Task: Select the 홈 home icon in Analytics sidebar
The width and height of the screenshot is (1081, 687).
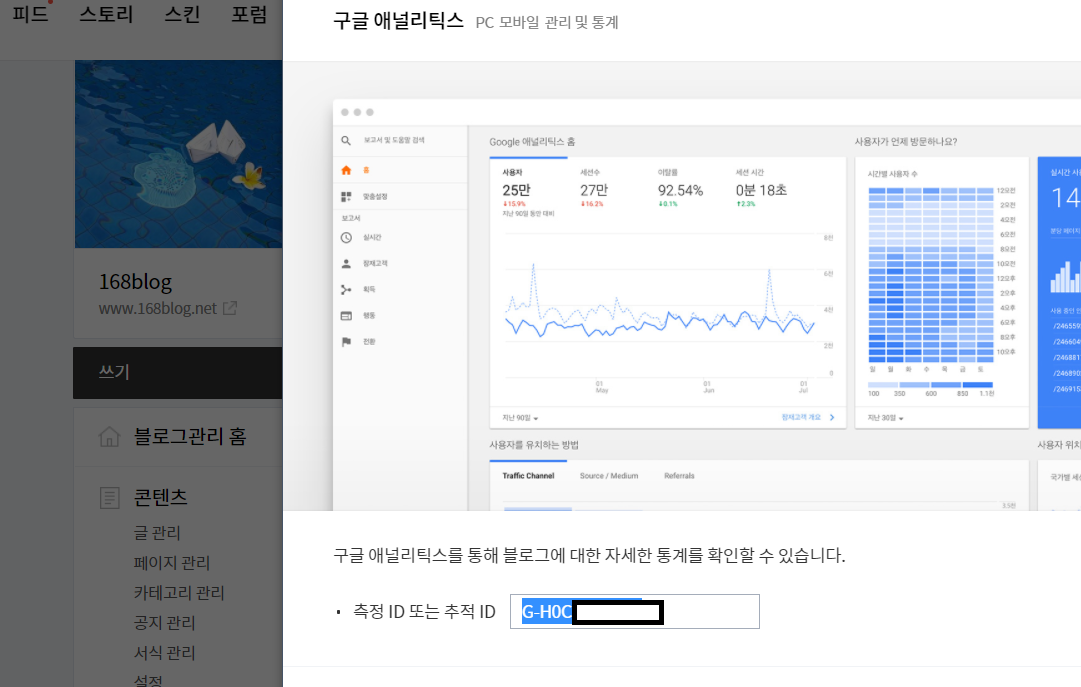Action: [x=345, y=171]
